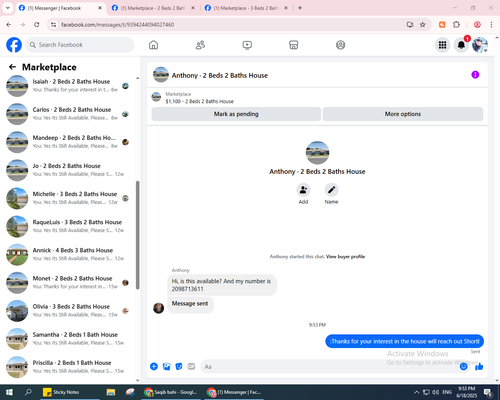500x400 pixels.
Task: Open Samantha - 2 Beds 1 Bath House chat
Action: click(x=68, y=339)
